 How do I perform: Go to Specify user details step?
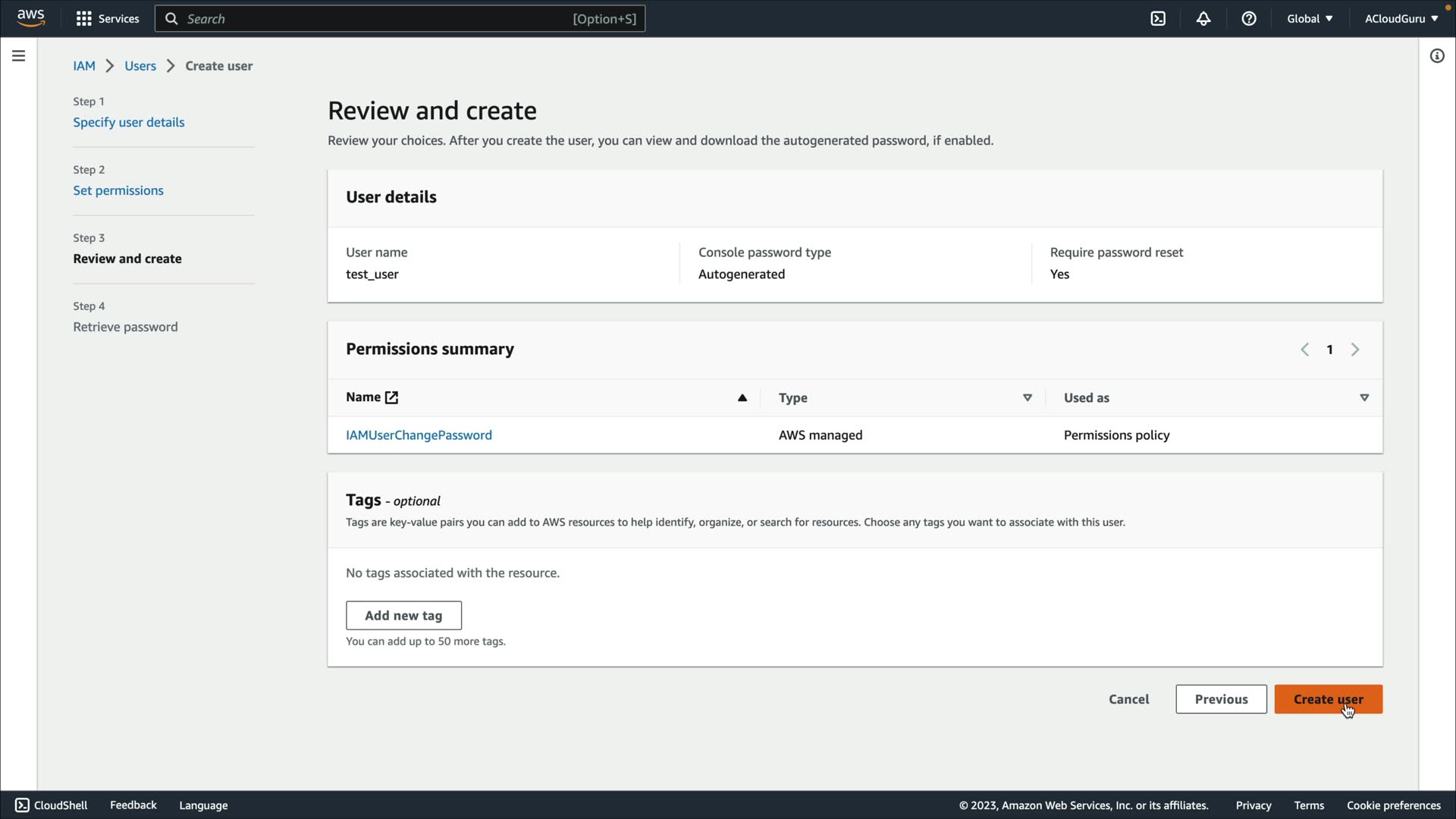tap(128, 122)
